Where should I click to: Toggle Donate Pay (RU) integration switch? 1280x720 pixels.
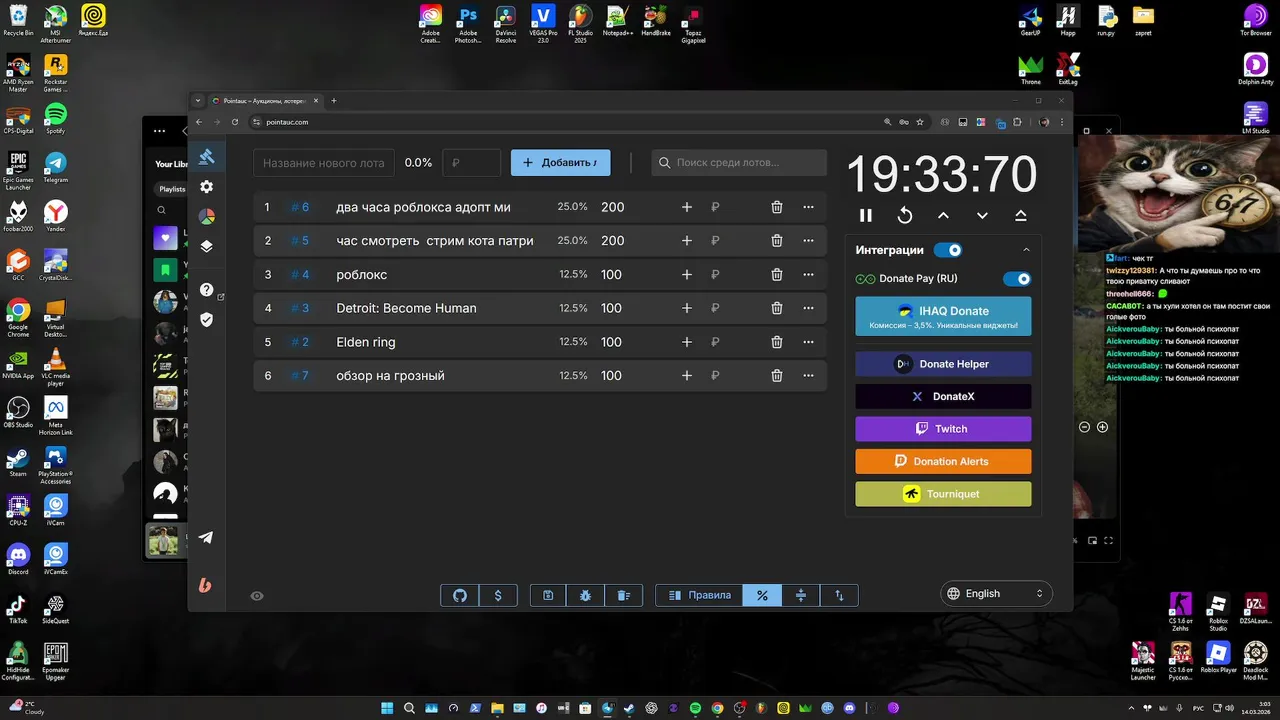[1017, 279]
